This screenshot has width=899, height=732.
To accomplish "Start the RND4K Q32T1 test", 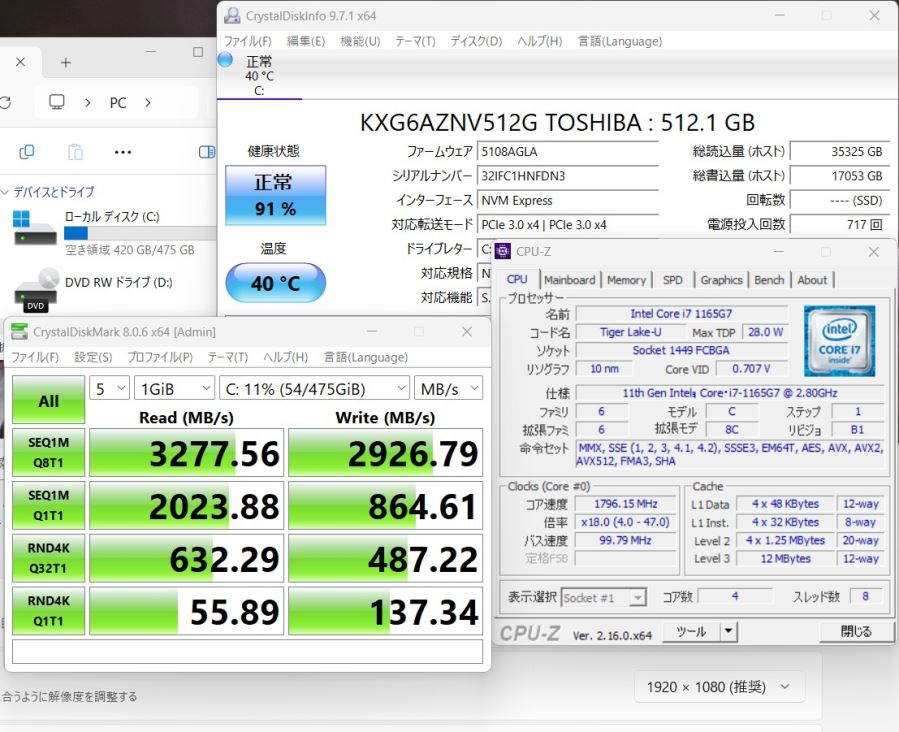I will coord(49,558).
